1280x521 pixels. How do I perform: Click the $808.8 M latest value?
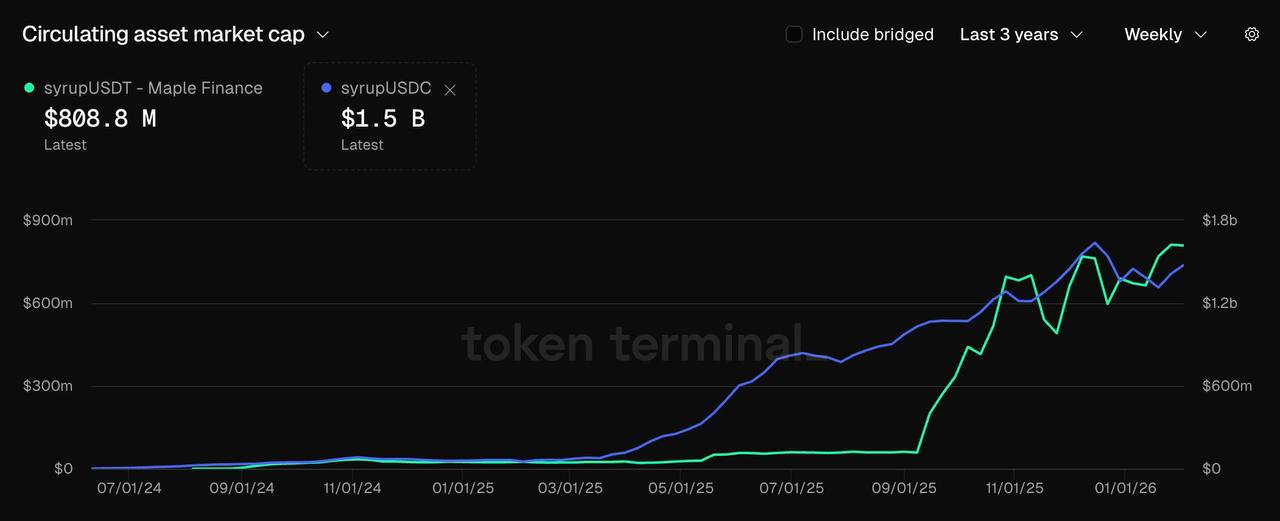pyautogui.click(x=100, y=119)
